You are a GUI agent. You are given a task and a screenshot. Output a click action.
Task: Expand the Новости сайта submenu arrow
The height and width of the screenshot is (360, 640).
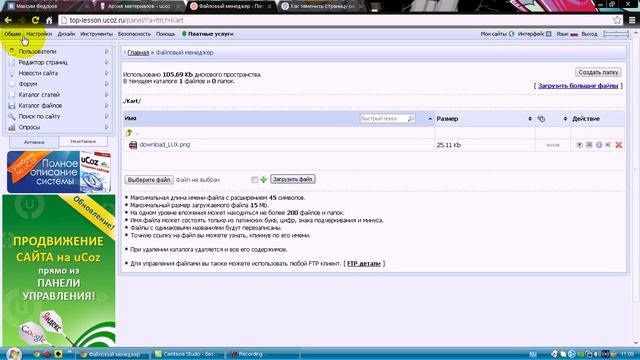pyautogui.click(x=107, y=73)
